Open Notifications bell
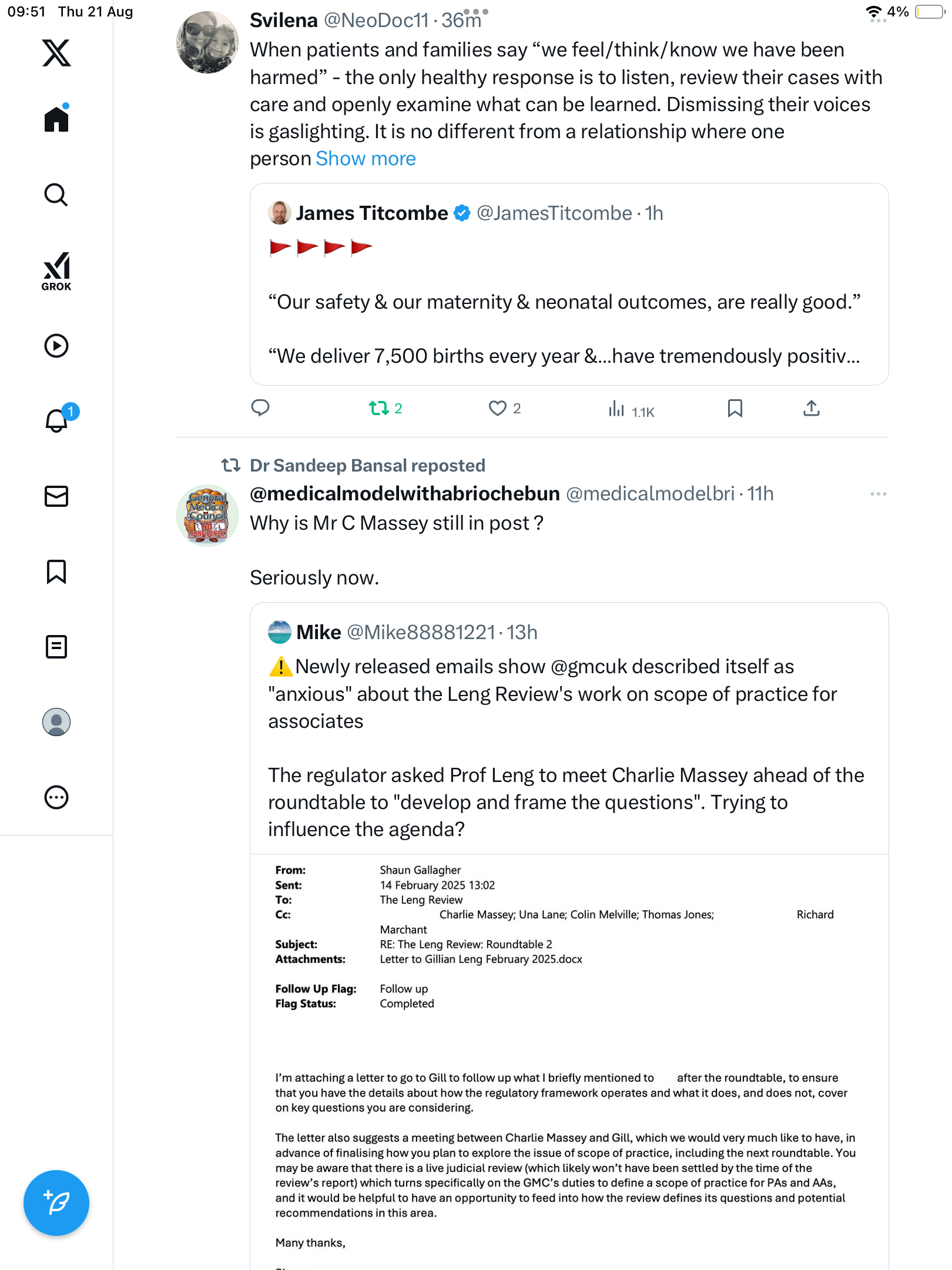952x1270 pixels. pos(56,420)
